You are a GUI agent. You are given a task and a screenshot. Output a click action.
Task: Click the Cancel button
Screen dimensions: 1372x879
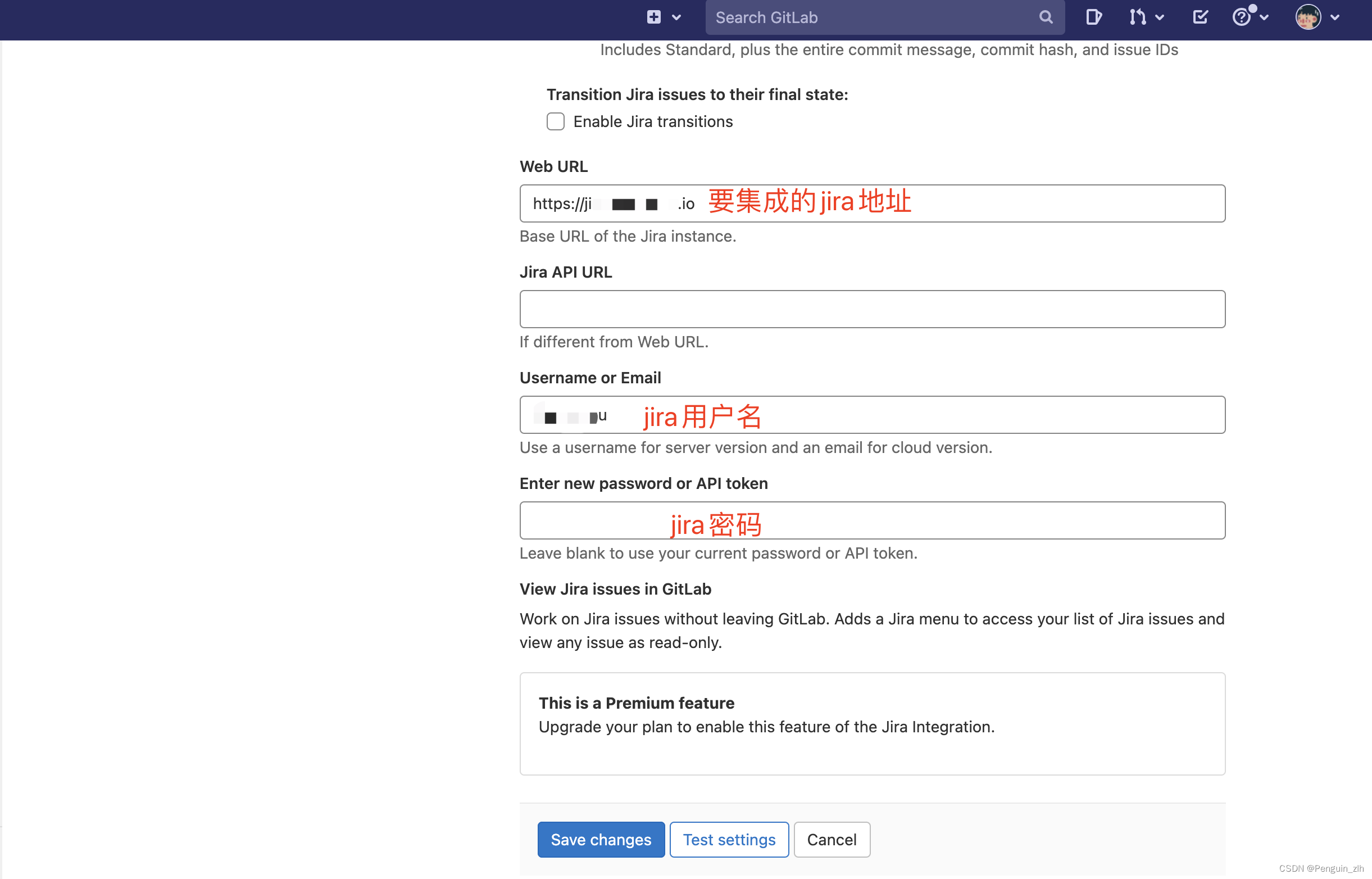(x=831, y=840)
